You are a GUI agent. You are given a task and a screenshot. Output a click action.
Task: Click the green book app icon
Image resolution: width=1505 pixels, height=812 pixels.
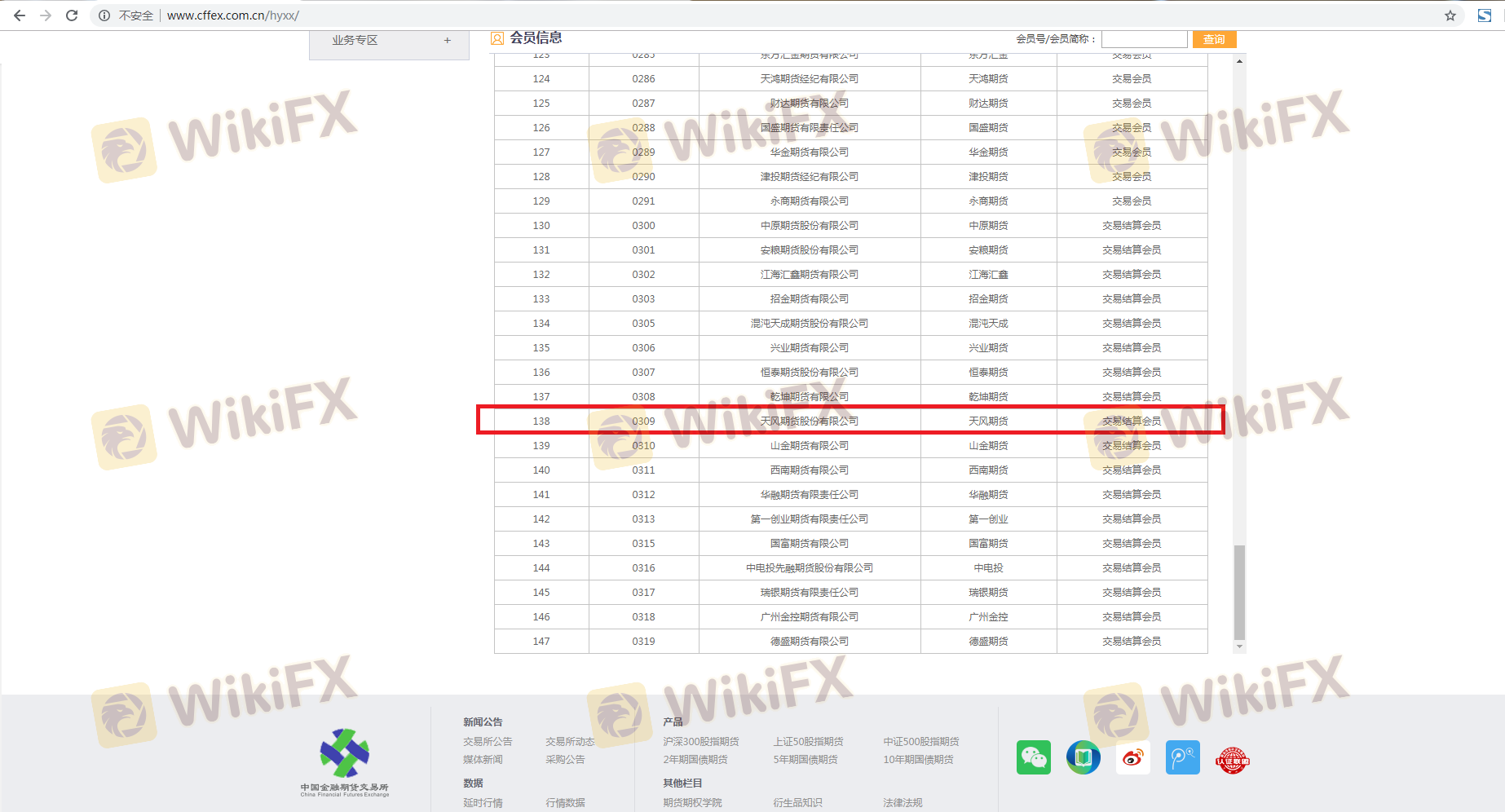click(1083, 757)
